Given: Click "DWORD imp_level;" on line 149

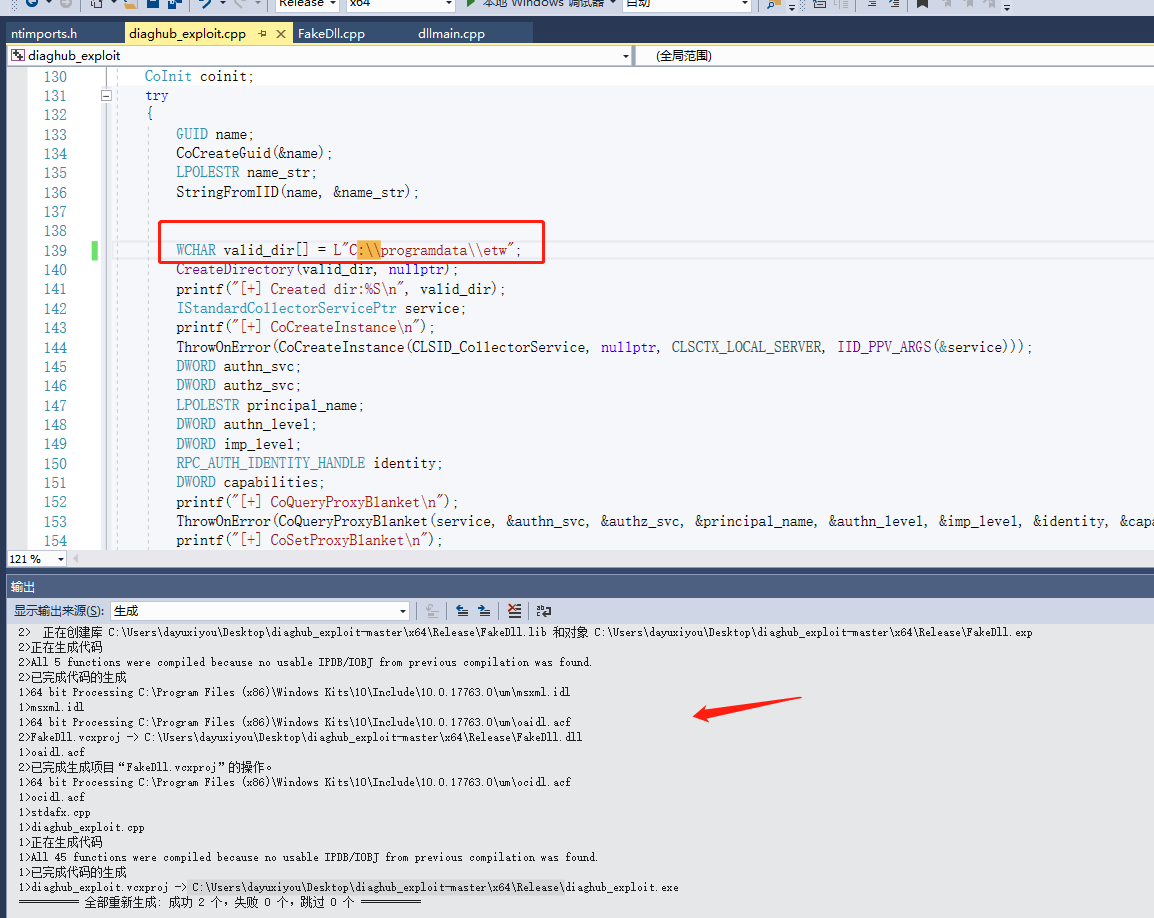Looking at the screenshot, I should (x=238, y=444).
